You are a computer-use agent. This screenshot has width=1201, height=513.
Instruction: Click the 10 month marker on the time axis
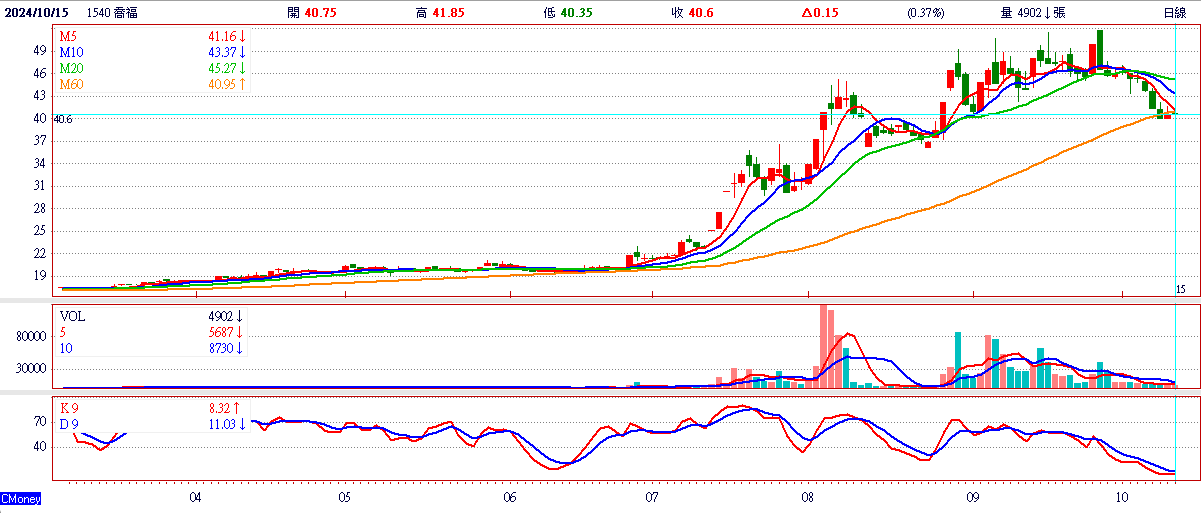pyautogui.click(x=1122, y=497)
